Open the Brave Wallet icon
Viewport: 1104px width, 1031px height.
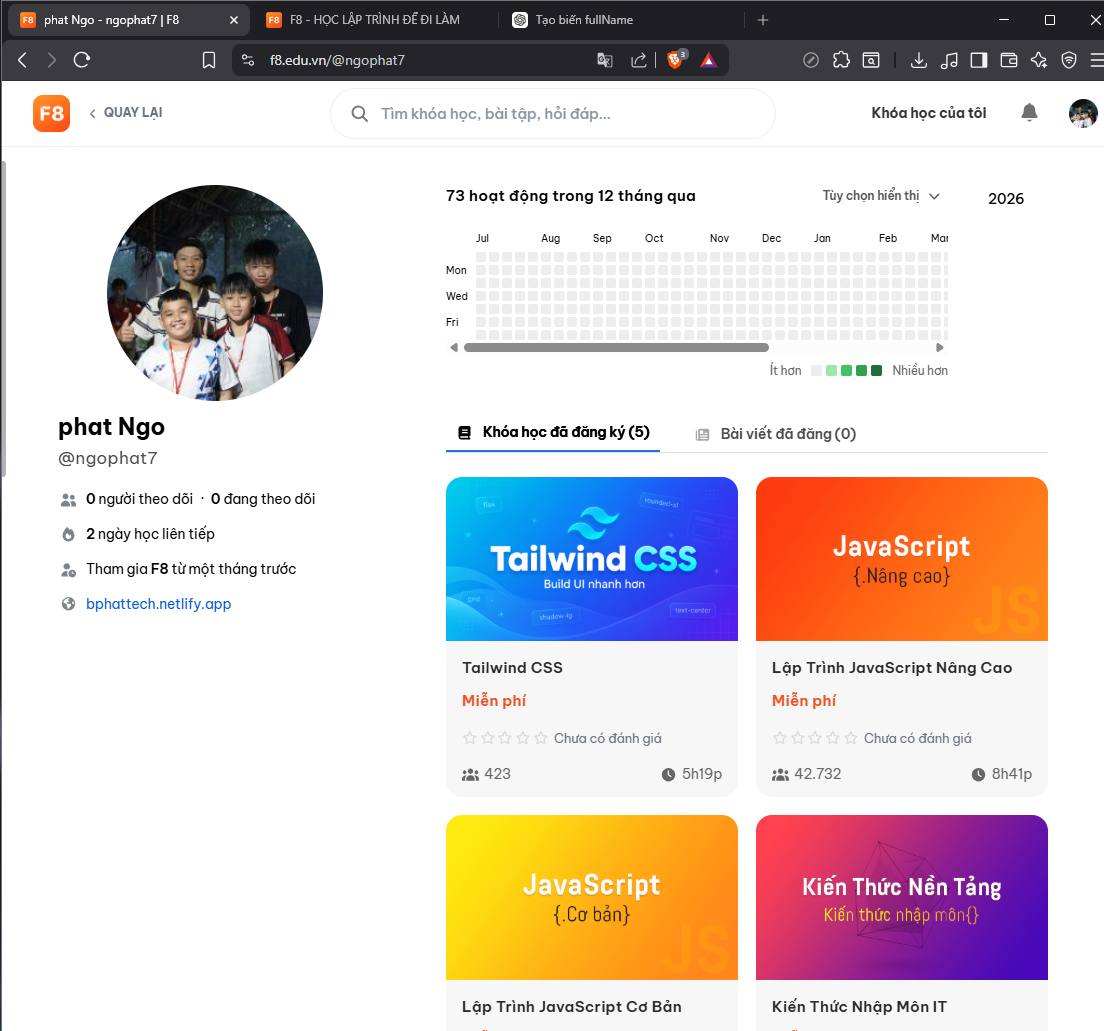[x=1009, y=61]
